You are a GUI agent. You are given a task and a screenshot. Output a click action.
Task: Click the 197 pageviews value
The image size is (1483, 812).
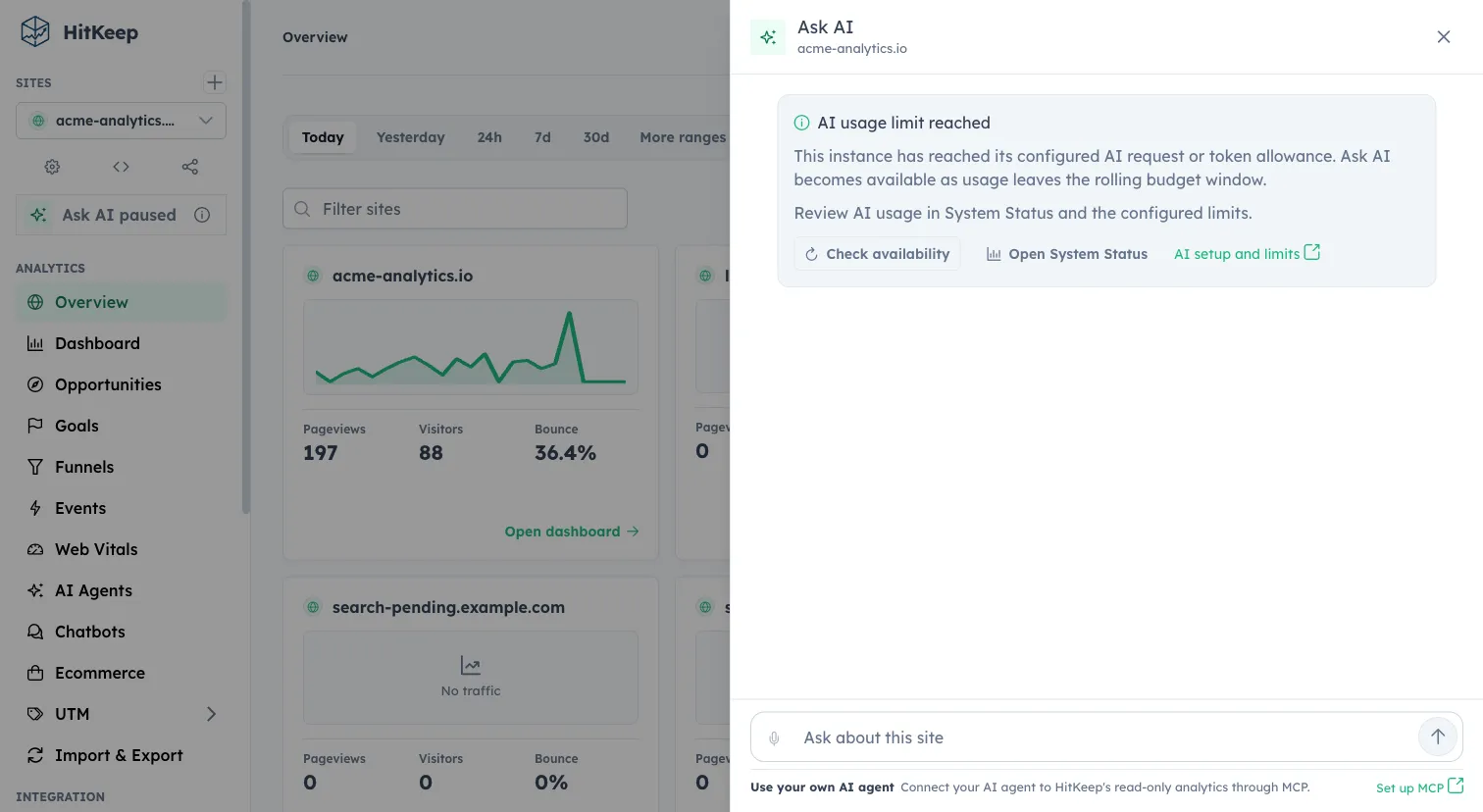point(321,453)
